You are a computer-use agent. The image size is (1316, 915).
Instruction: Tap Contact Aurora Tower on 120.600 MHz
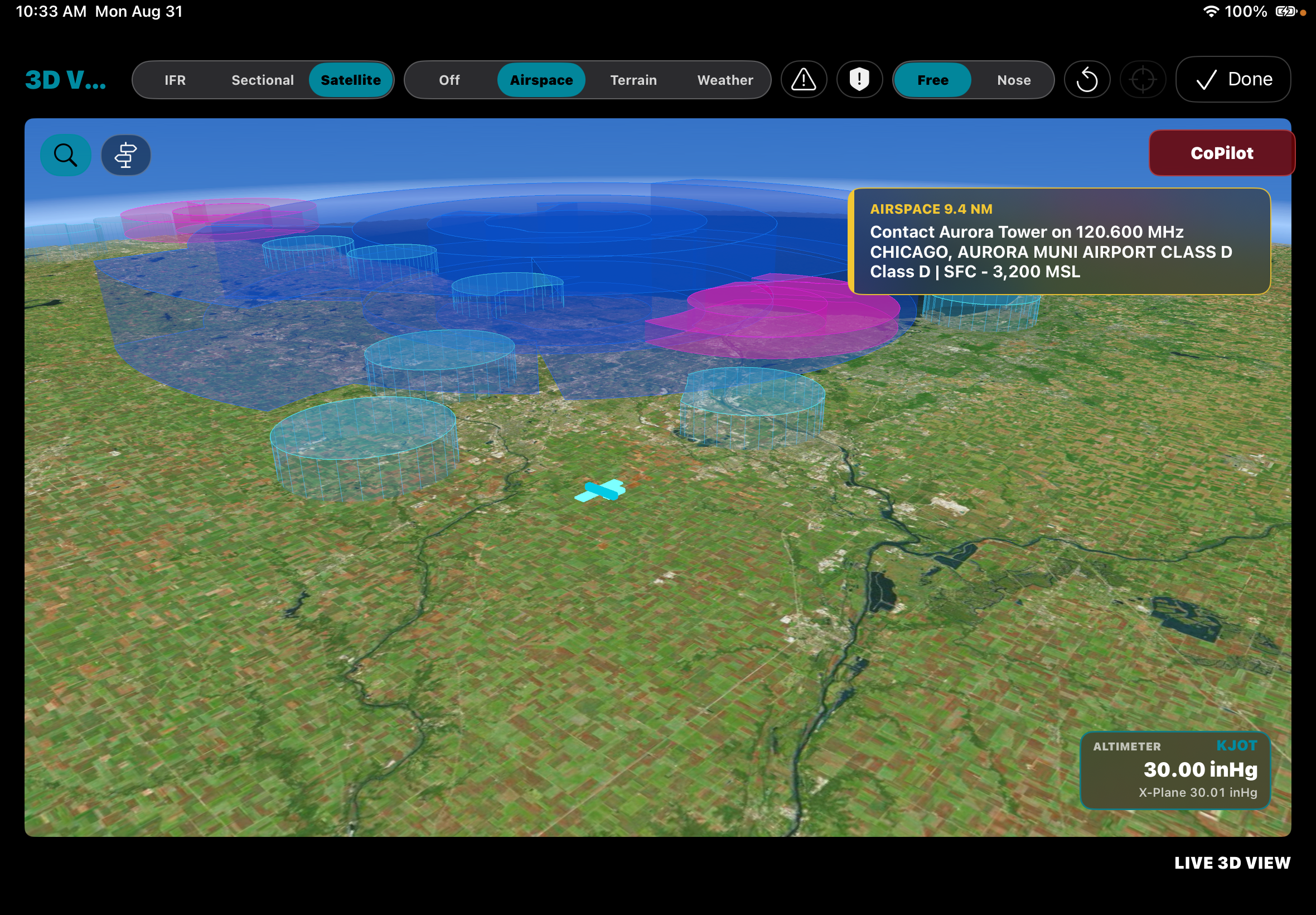coord(1027,232)
